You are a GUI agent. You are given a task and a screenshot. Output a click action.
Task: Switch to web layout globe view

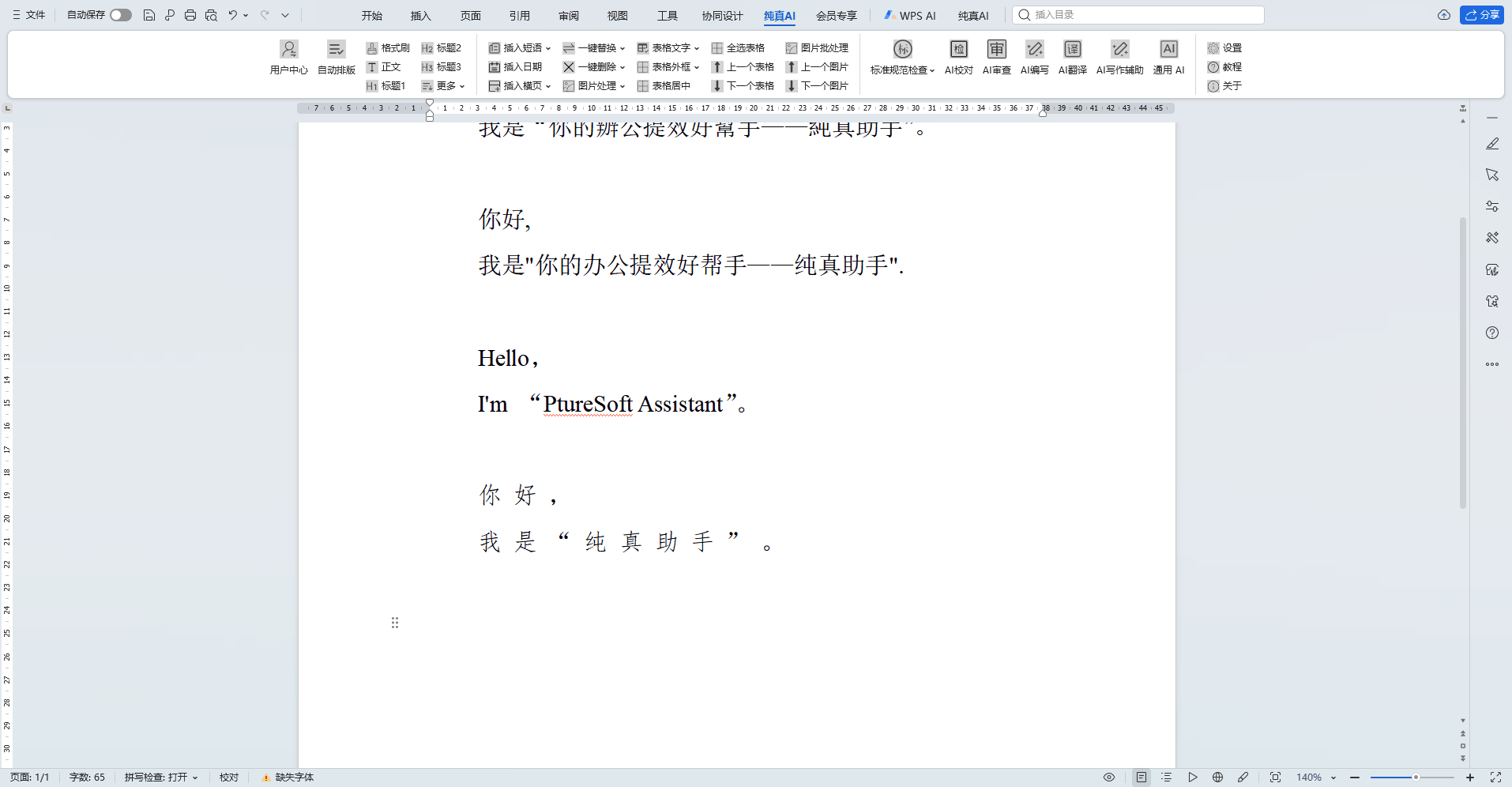(x=1217, y=778)
